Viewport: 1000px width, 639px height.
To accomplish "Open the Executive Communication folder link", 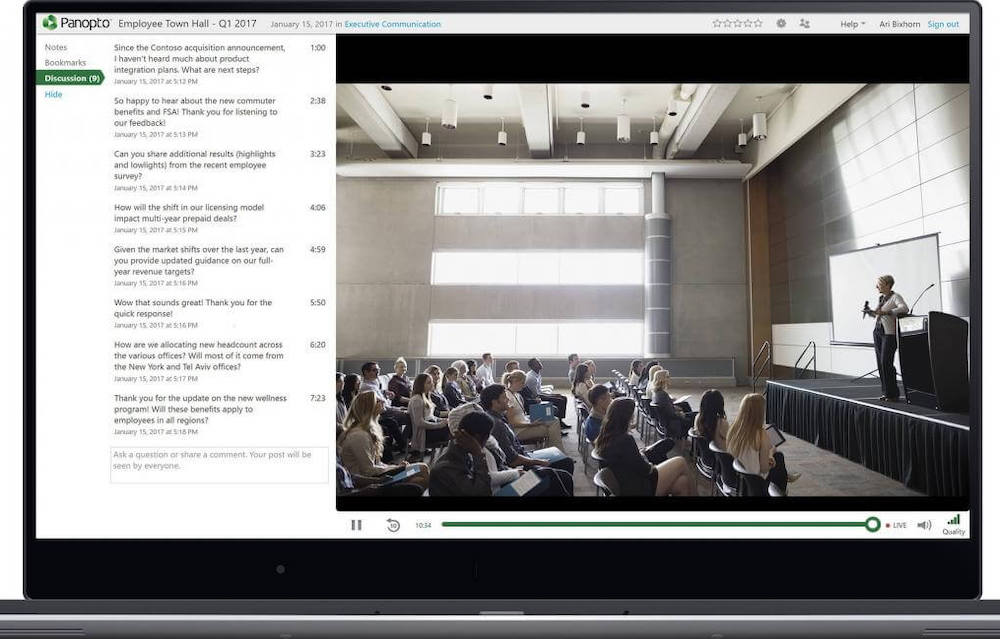I will pos(392,24).
